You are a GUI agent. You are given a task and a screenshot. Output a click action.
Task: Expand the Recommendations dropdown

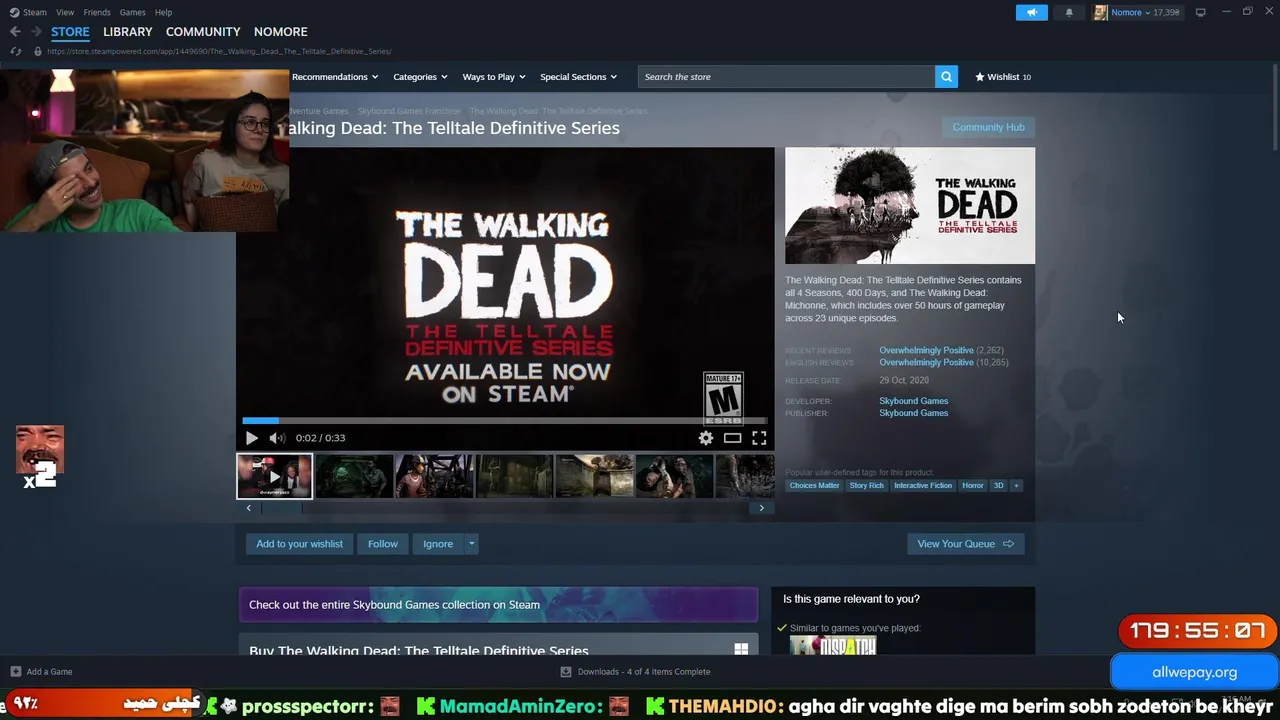click(x=334, y=77)
